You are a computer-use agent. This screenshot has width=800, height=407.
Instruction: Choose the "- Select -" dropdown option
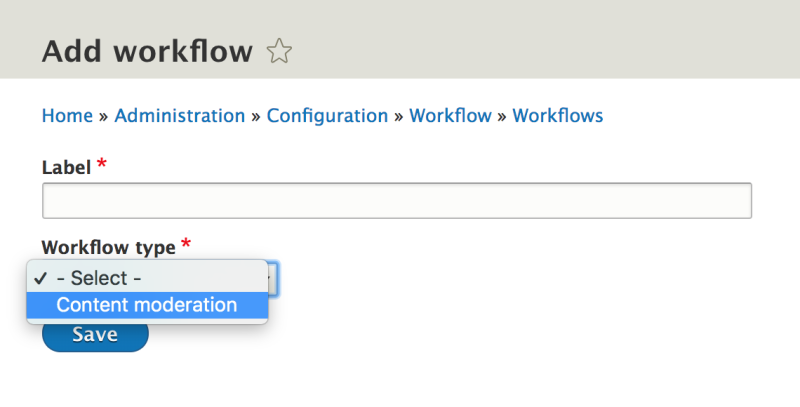click(x=147, y=278)
